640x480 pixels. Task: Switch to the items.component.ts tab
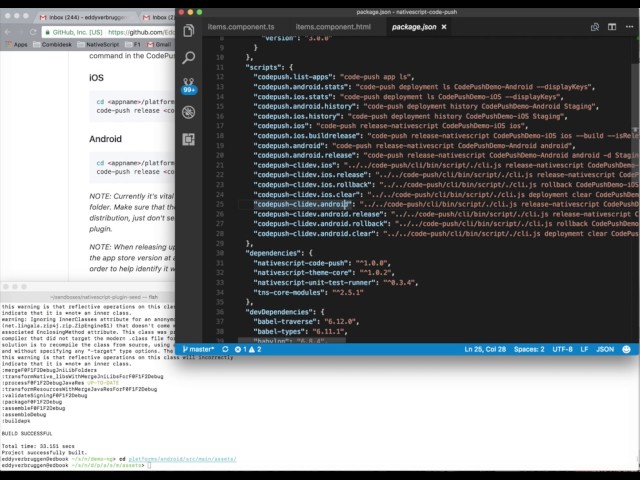pos(241,27)
